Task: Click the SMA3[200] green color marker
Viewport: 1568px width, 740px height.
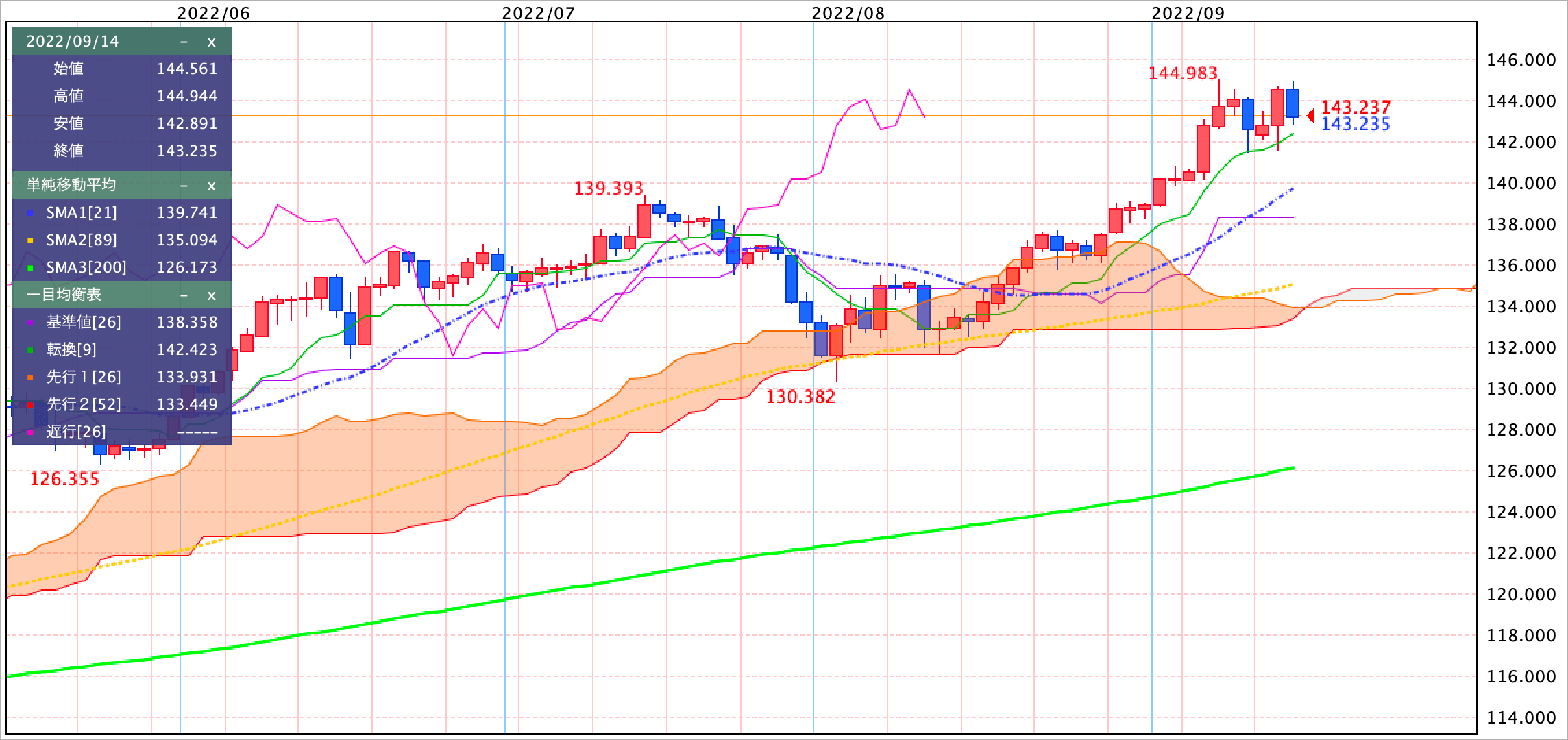Action: coord(30,269)
